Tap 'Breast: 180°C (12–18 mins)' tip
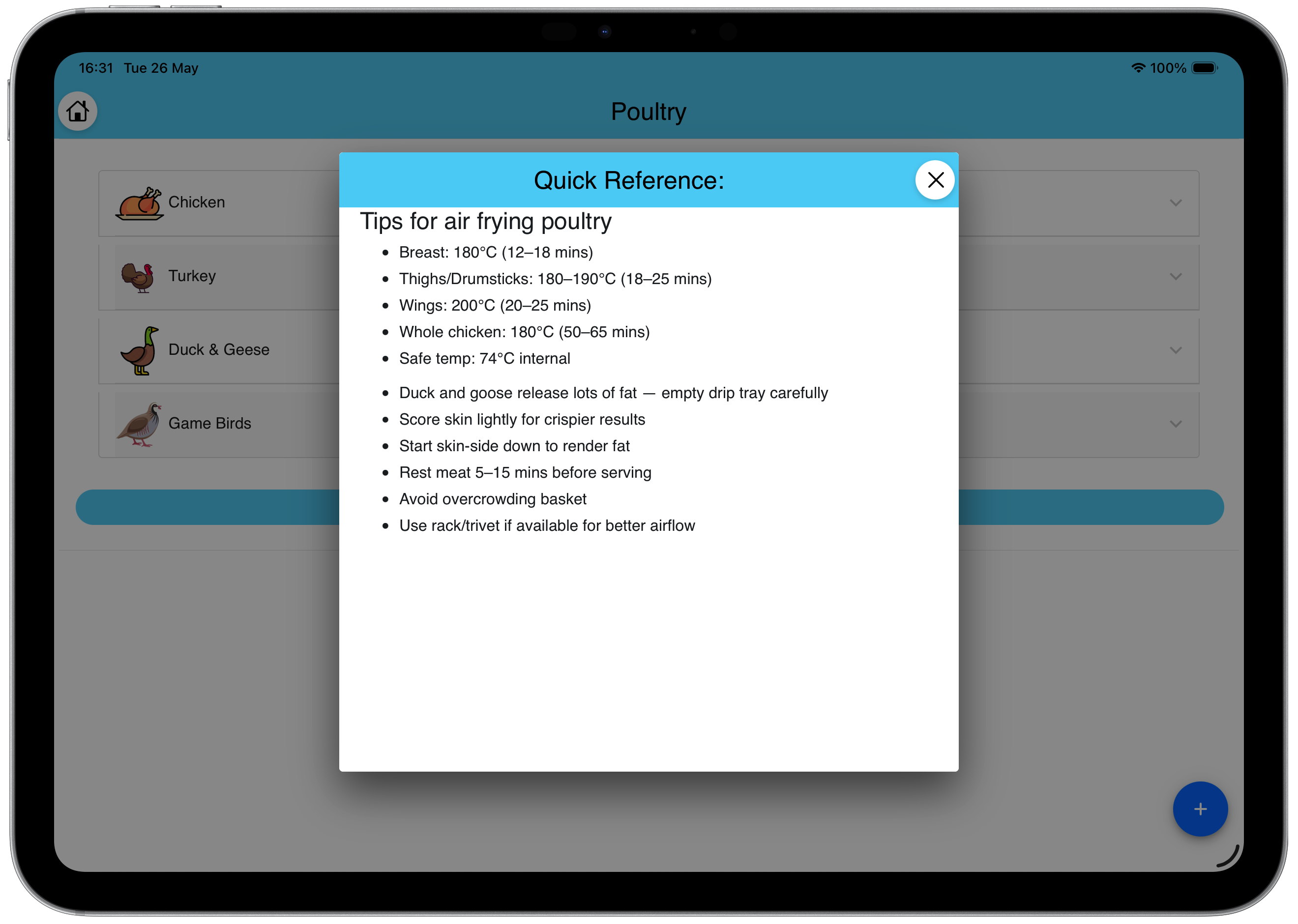The width and height of the screenshot is (1298, 924). point(496,252)
